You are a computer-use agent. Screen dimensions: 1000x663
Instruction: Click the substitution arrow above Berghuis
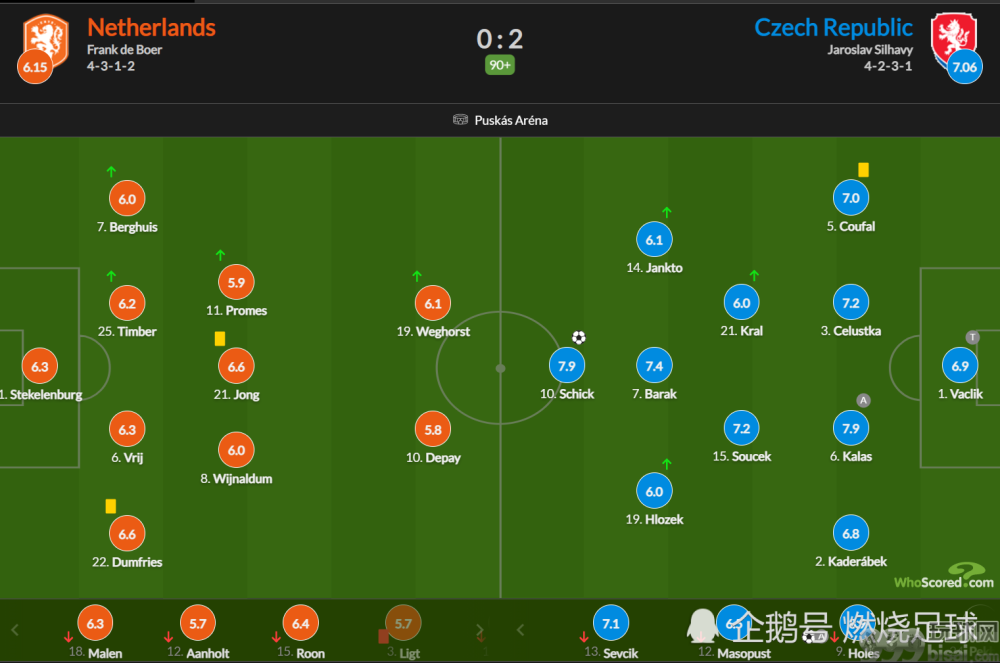111,171
